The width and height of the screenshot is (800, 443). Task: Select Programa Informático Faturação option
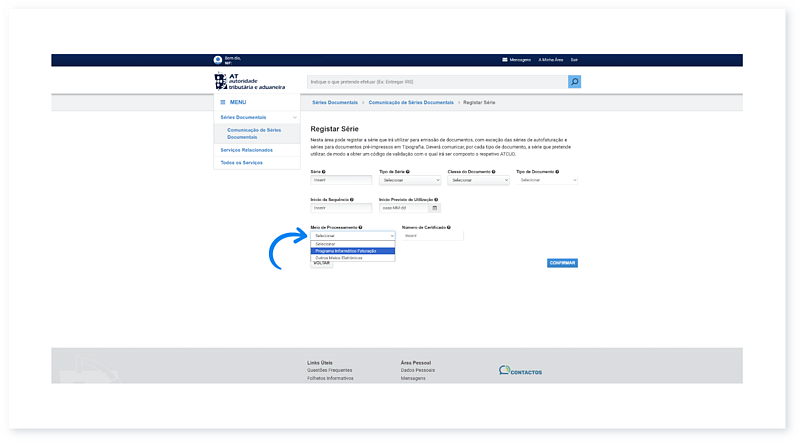352,251
